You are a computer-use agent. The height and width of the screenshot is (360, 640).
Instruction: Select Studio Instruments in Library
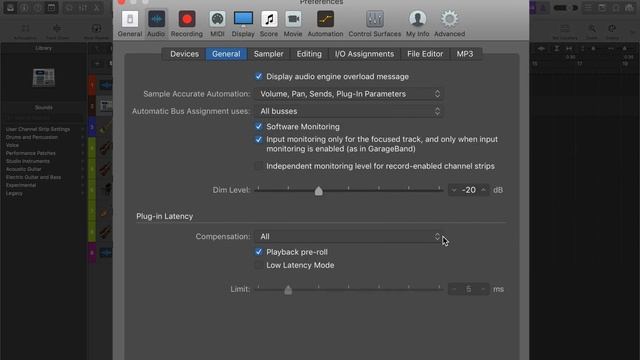(28, 161)
